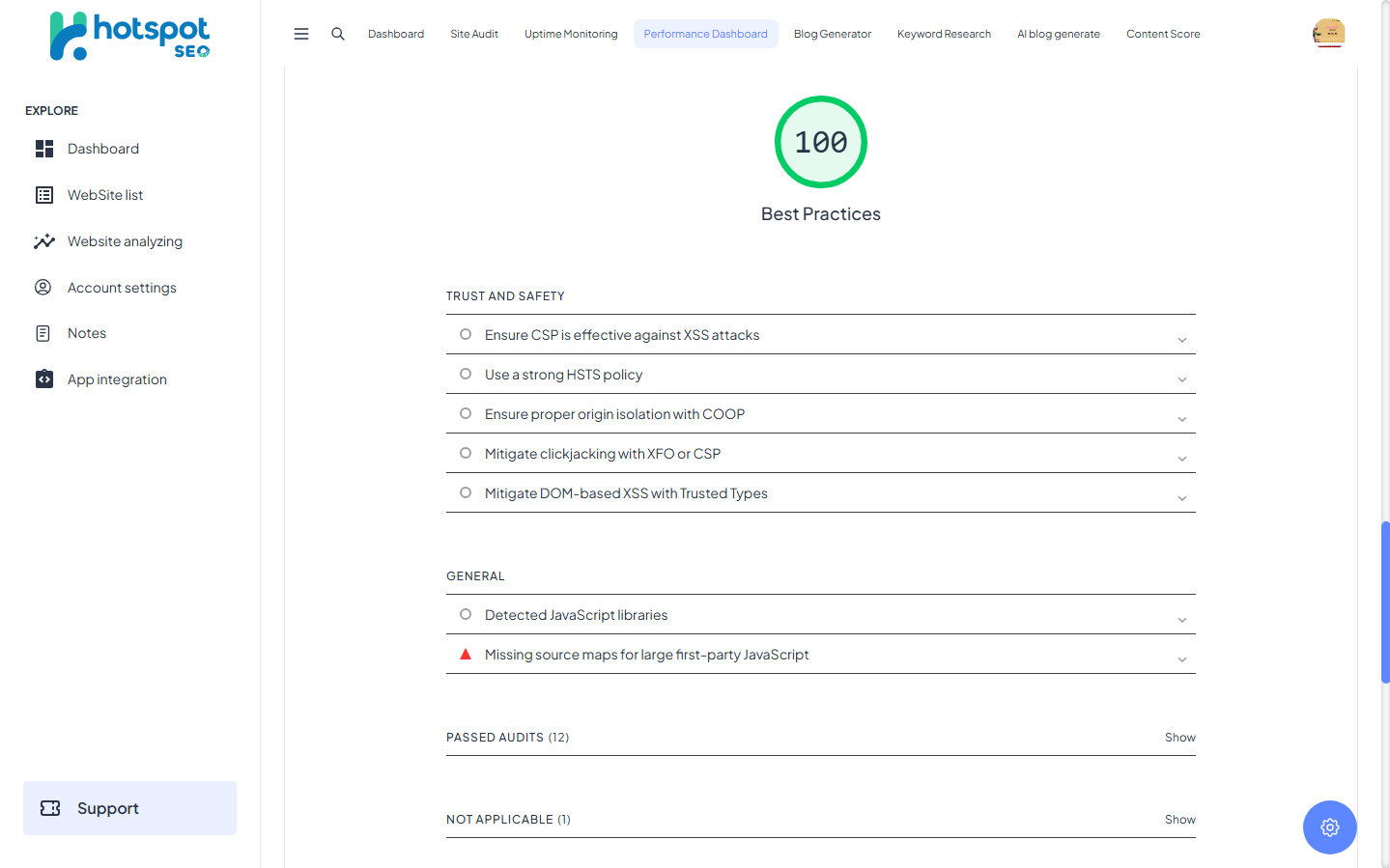Open the floating gear settings button

[1329, 827]
